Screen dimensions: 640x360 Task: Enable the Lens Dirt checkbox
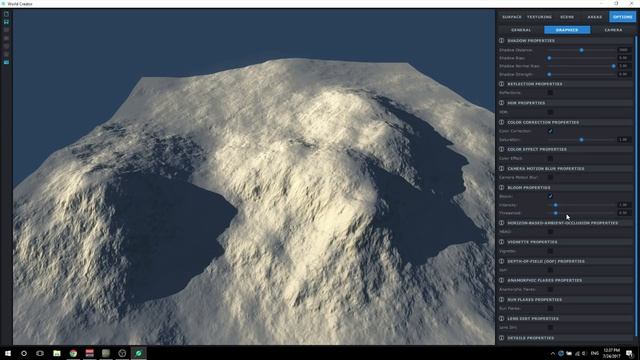pos(550,327)
